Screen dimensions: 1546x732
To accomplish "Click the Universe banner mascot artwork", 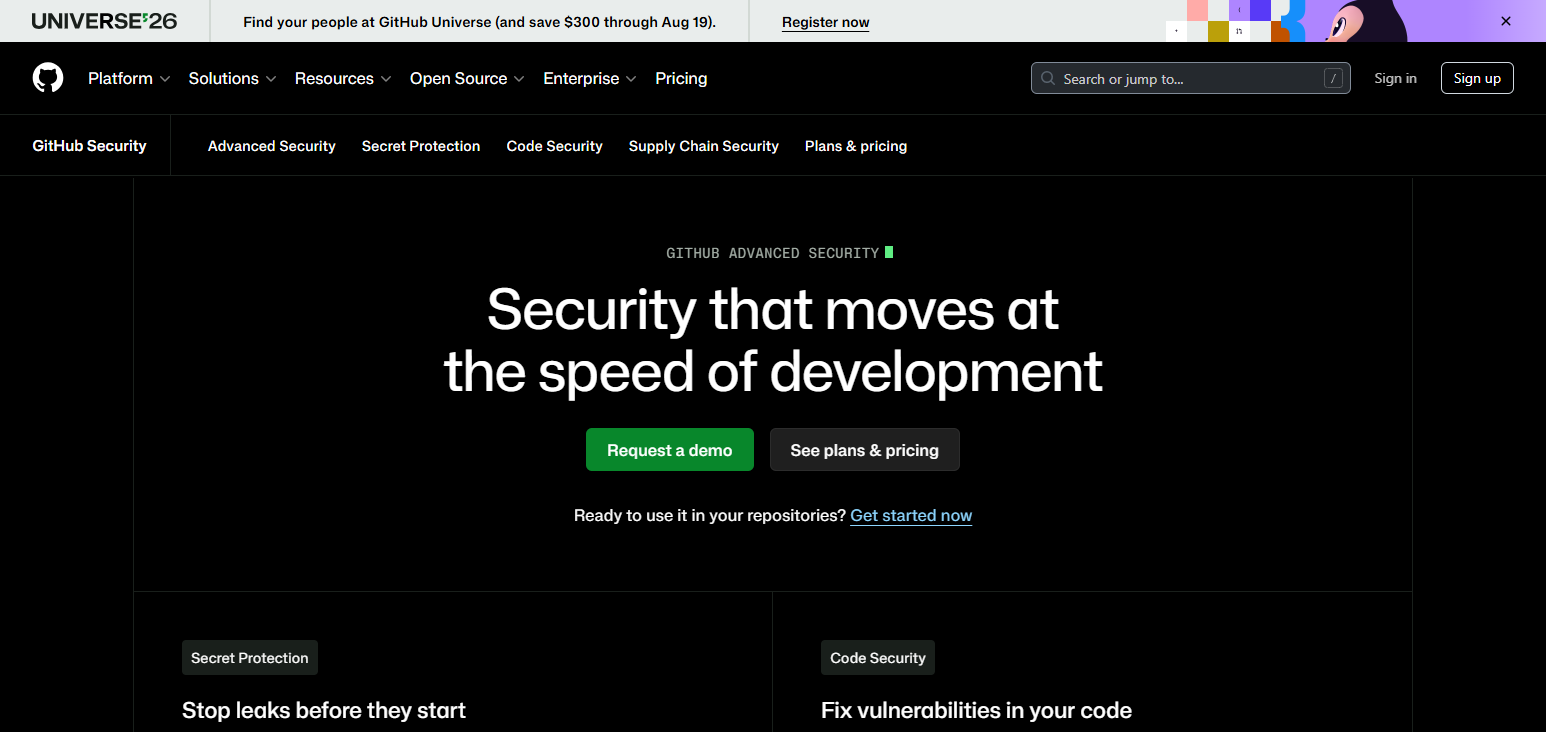I will 1365,21.
